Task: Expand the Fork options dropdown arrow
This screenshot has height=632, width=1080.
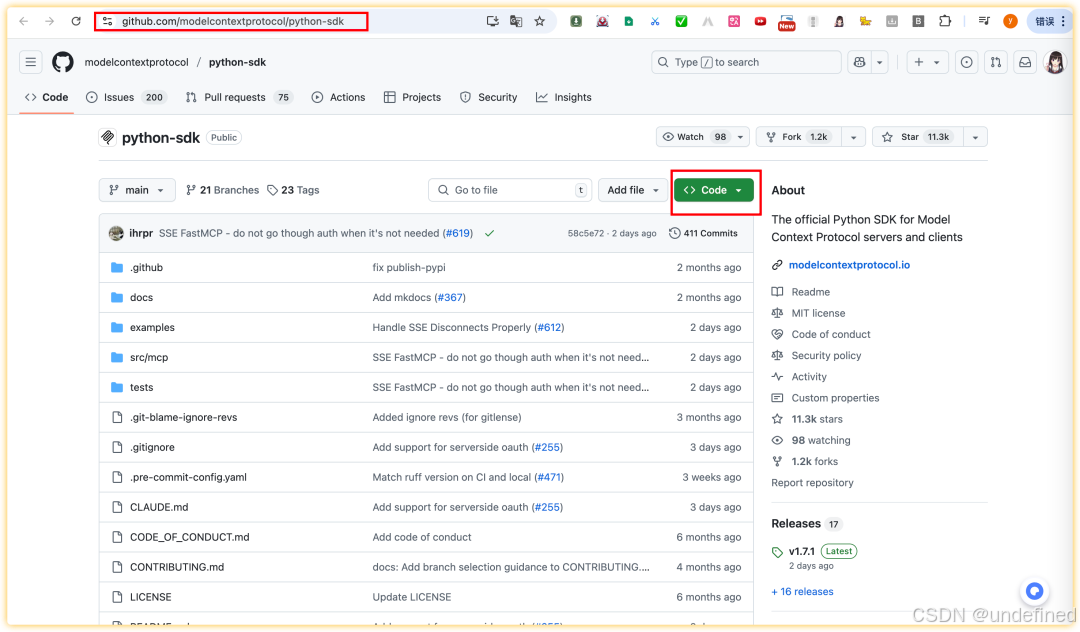Action: pyautogui.click(x=853, y=137)
